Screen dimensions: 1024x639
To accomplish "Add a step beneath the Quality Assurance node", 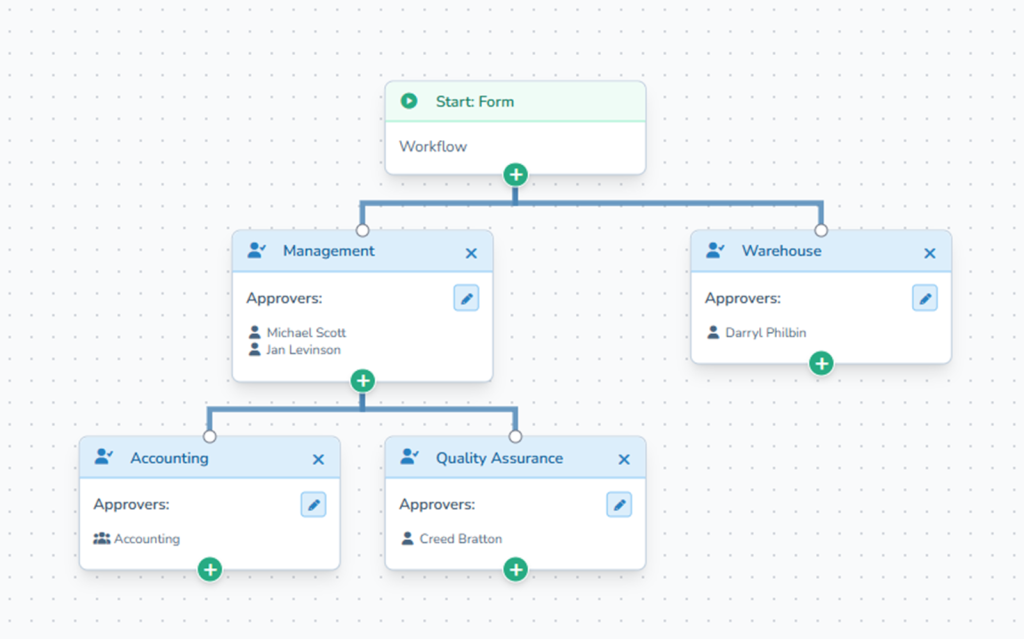I will [x=515, y=570].
